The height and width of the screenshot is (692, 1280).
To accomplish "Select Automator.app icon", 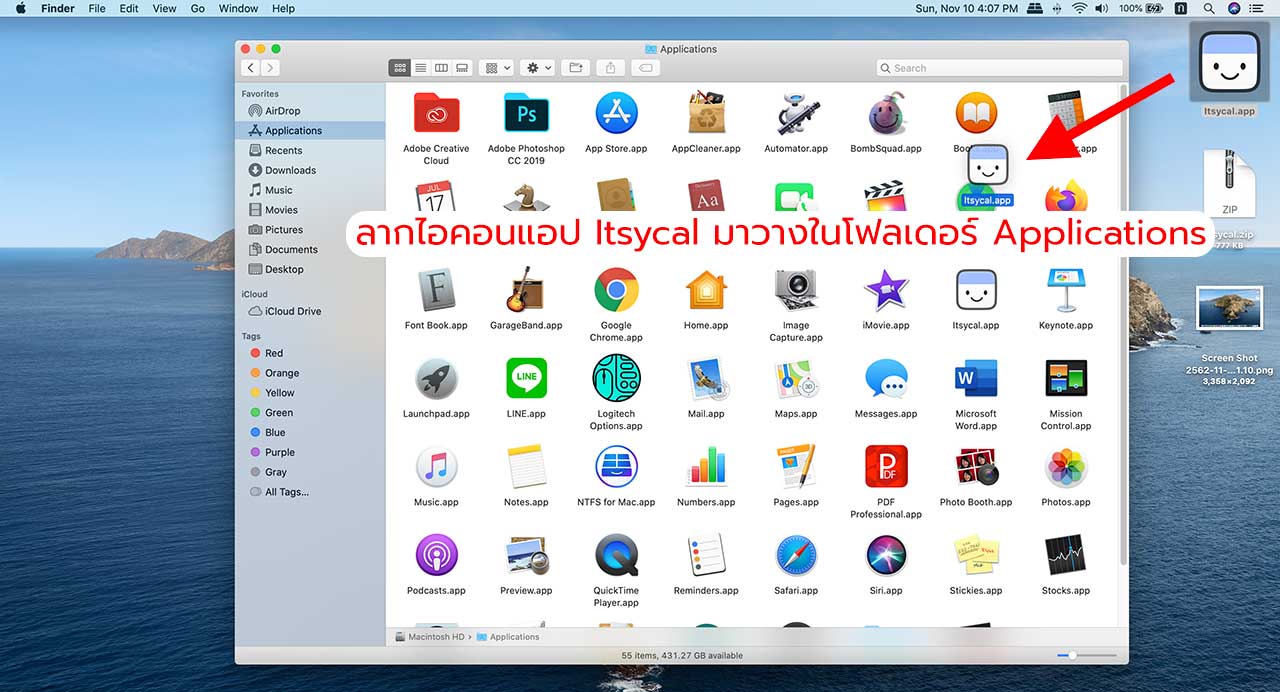I will tap(796, 114).
